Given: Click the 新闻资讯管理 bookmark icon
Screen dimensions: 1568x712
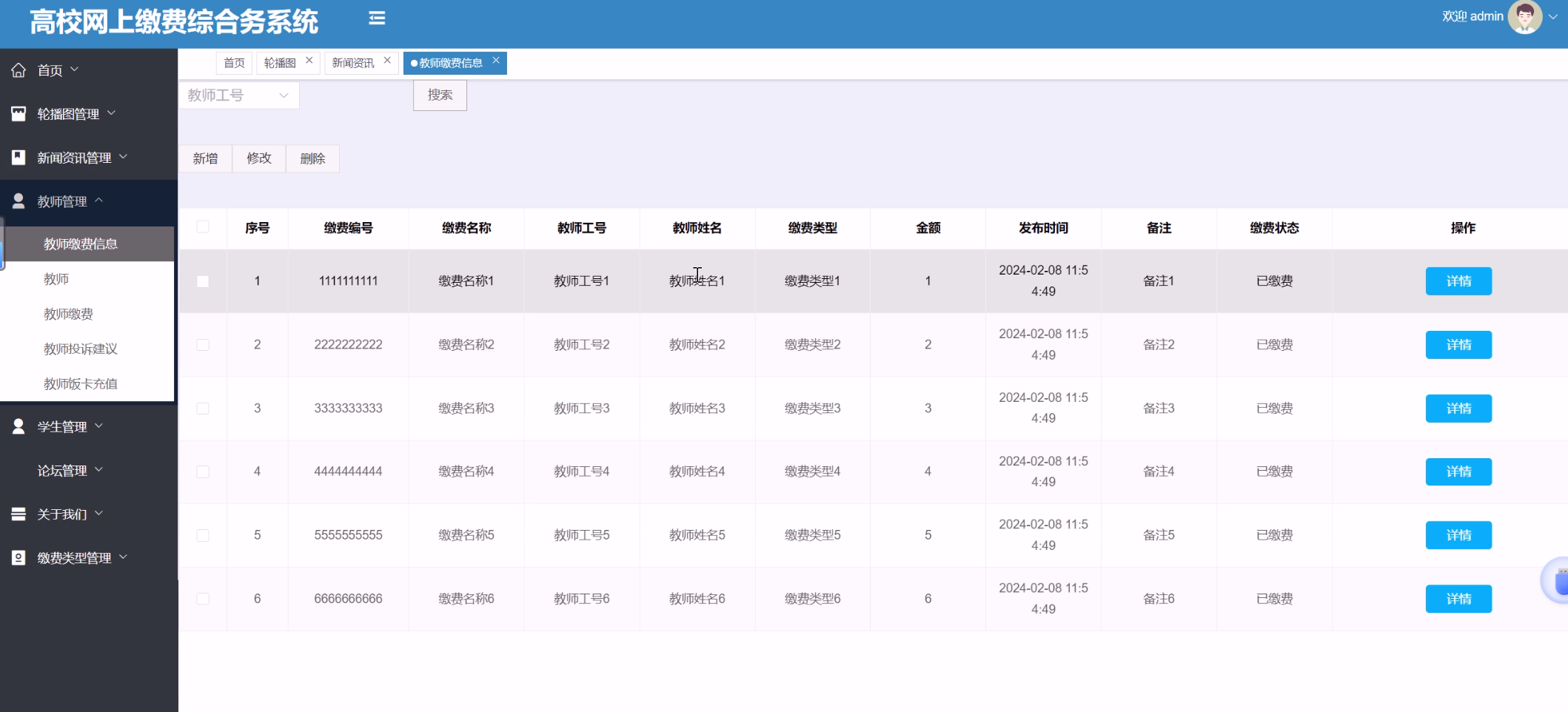Looking at the screenshot, I should (x=19, y=157).
